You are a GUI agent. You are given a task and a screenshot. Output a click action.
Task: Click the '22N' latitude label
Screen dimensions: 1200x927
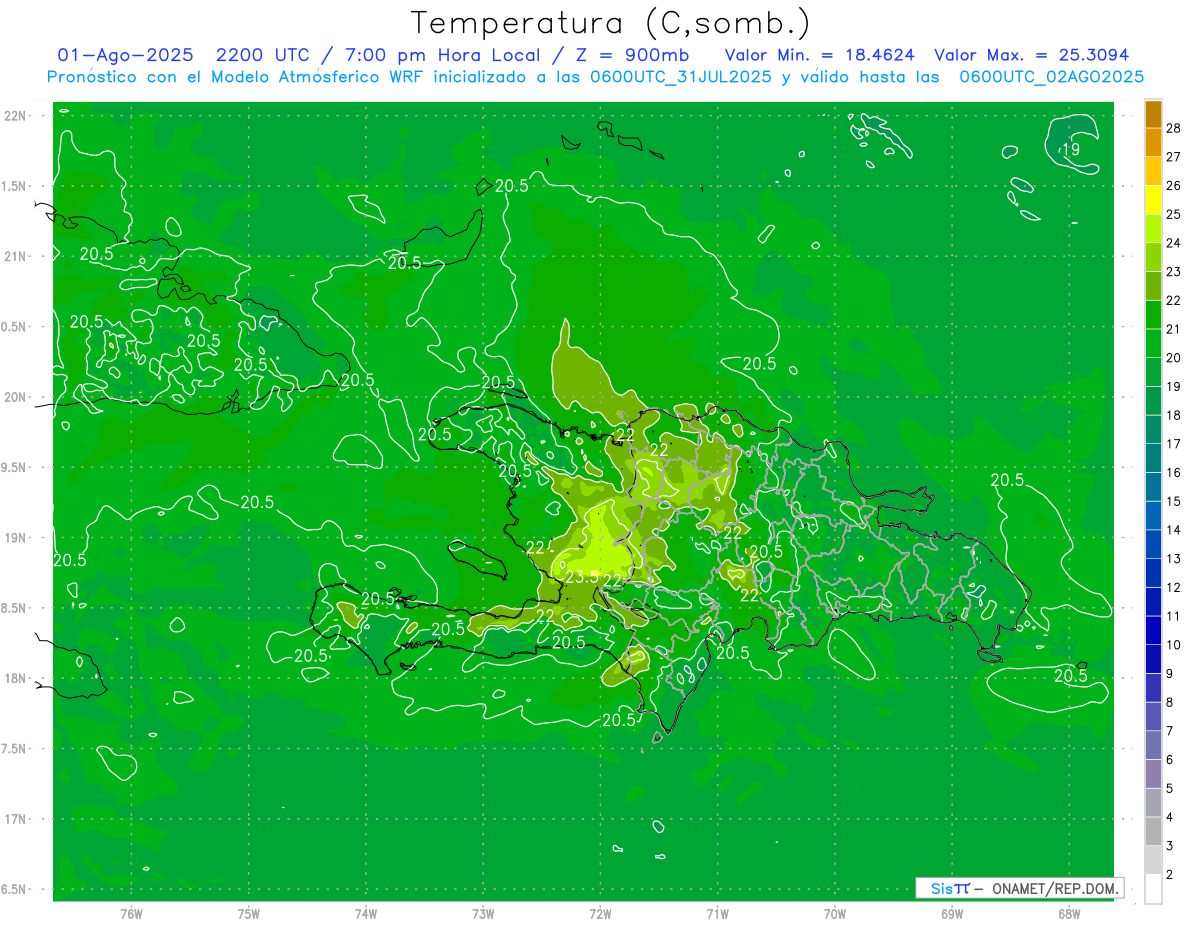(14, 116)
